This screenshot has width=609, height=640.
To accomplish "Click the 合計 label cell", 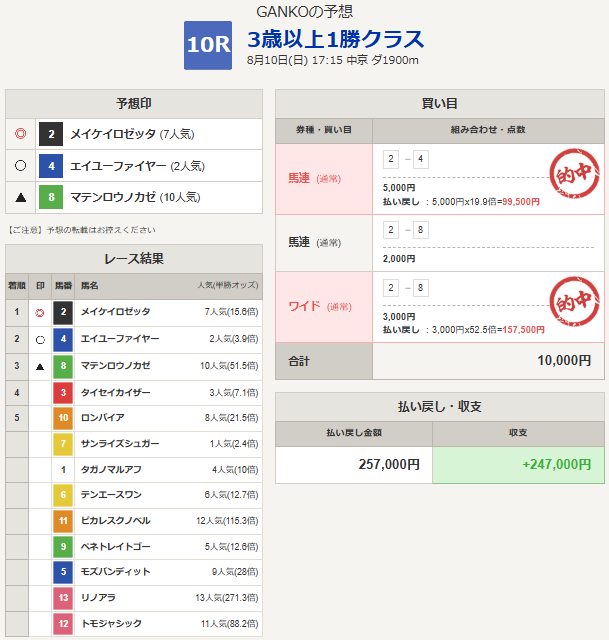I will (x=324, y=361).
